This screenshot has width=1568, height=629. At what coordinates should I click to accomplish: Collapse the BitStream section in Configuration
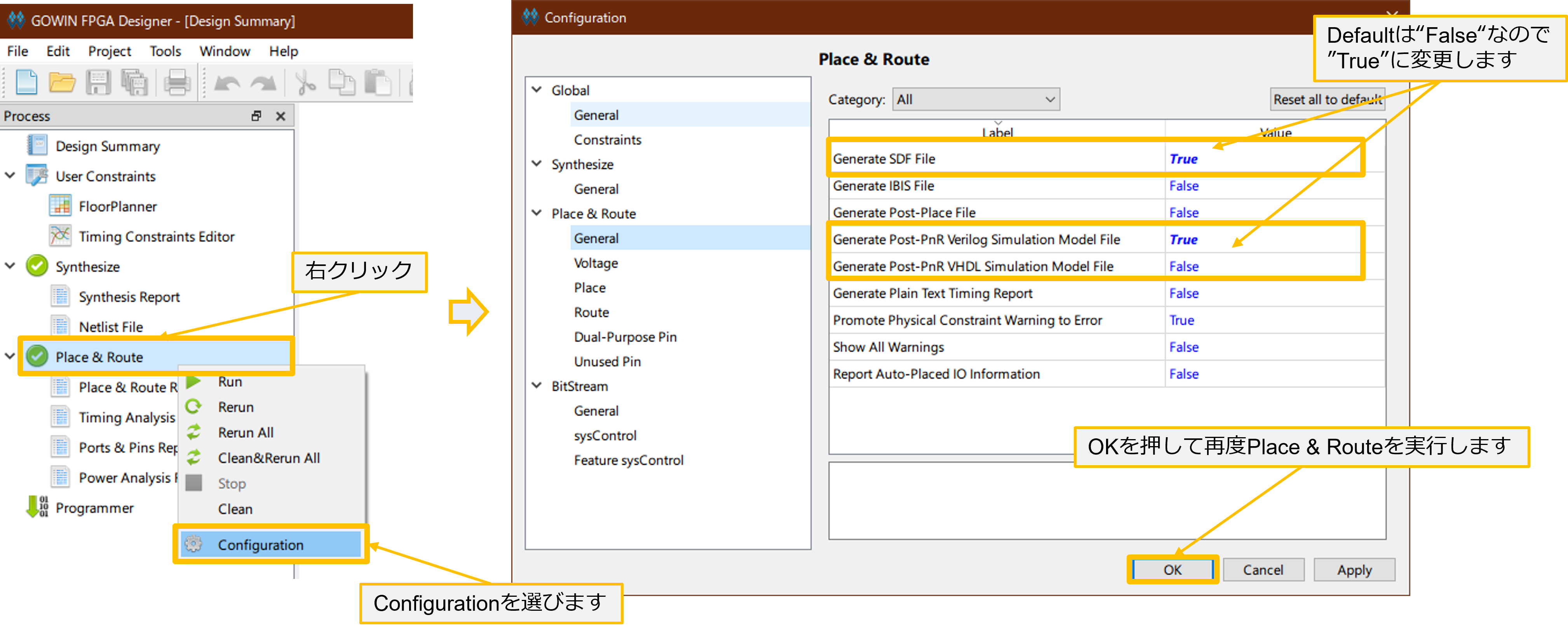pyautogui.click(x=537, y=386)
